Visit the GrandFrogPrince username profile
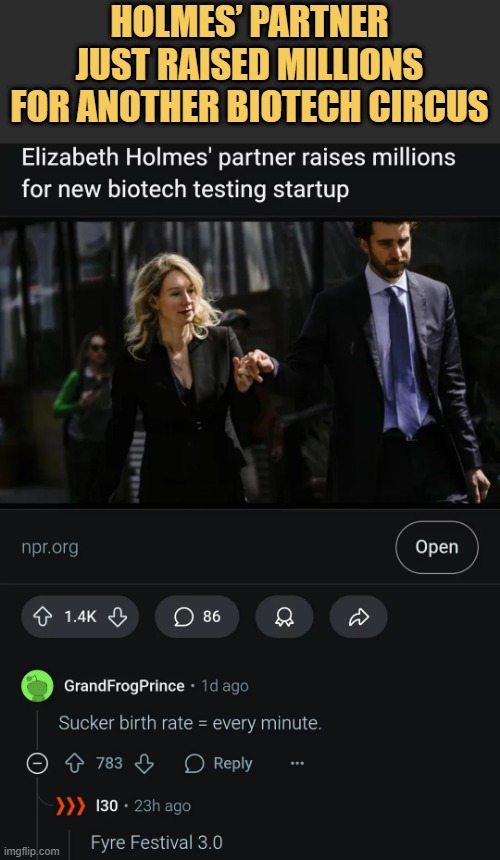The image size is (500, 860). [x=124, y=686]
